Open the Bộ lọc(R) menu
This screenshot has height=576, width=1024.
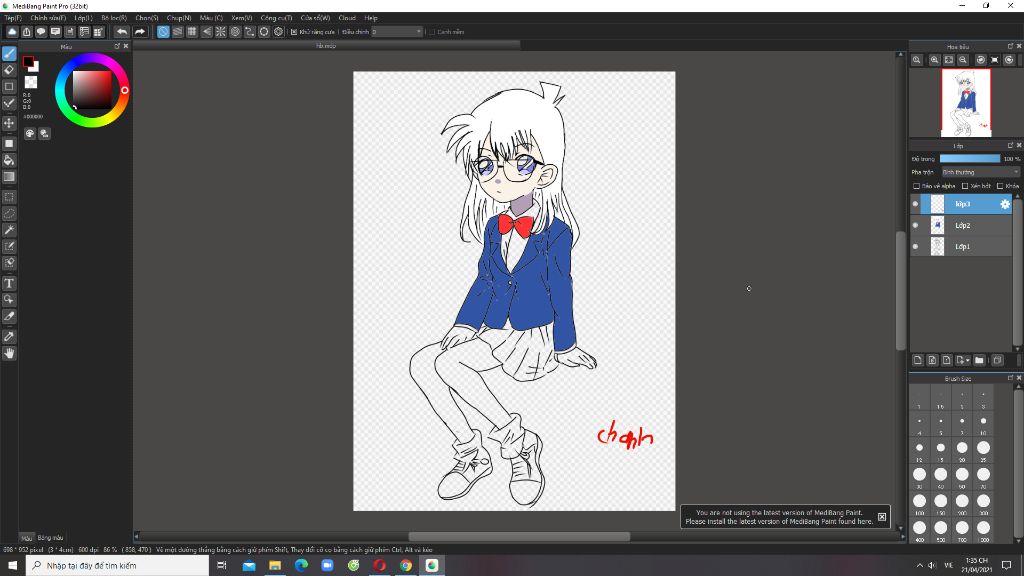click(114, 18)
